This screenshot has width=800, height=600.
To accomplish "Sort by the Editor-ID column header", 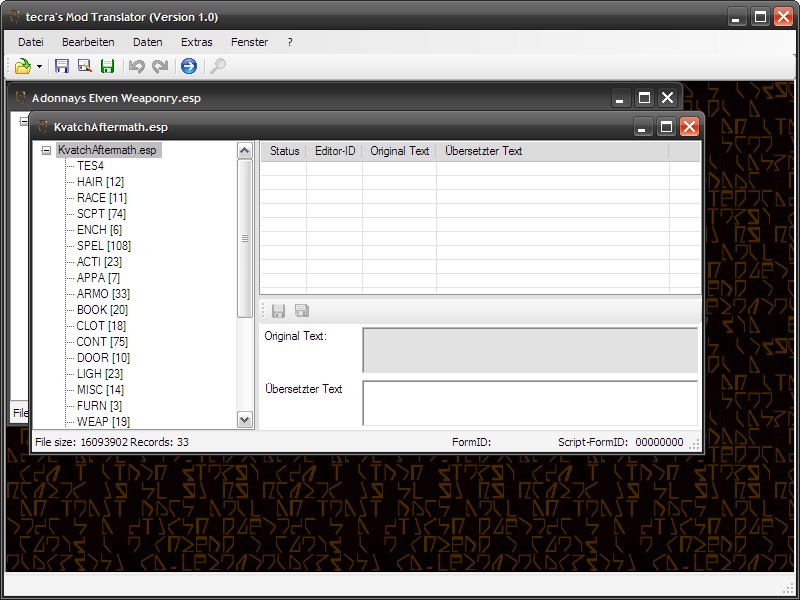I will [x=335, y=151].
